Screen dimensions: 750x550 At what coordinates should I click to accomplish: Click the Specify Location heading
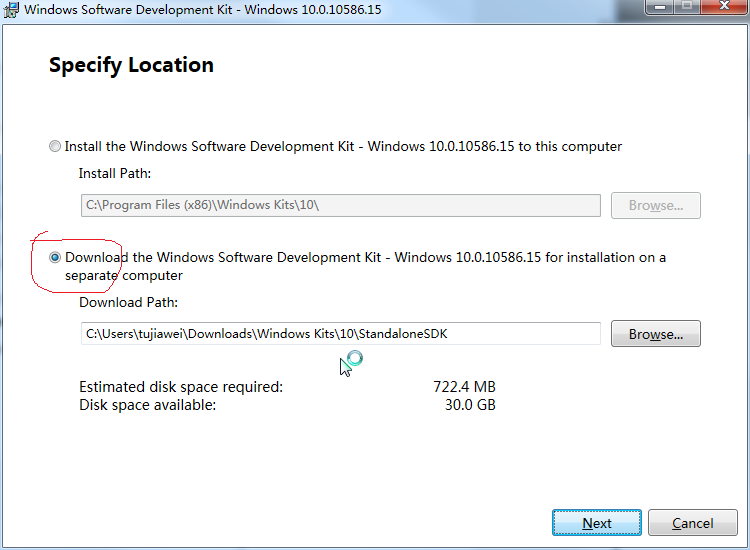click(131, 66)
